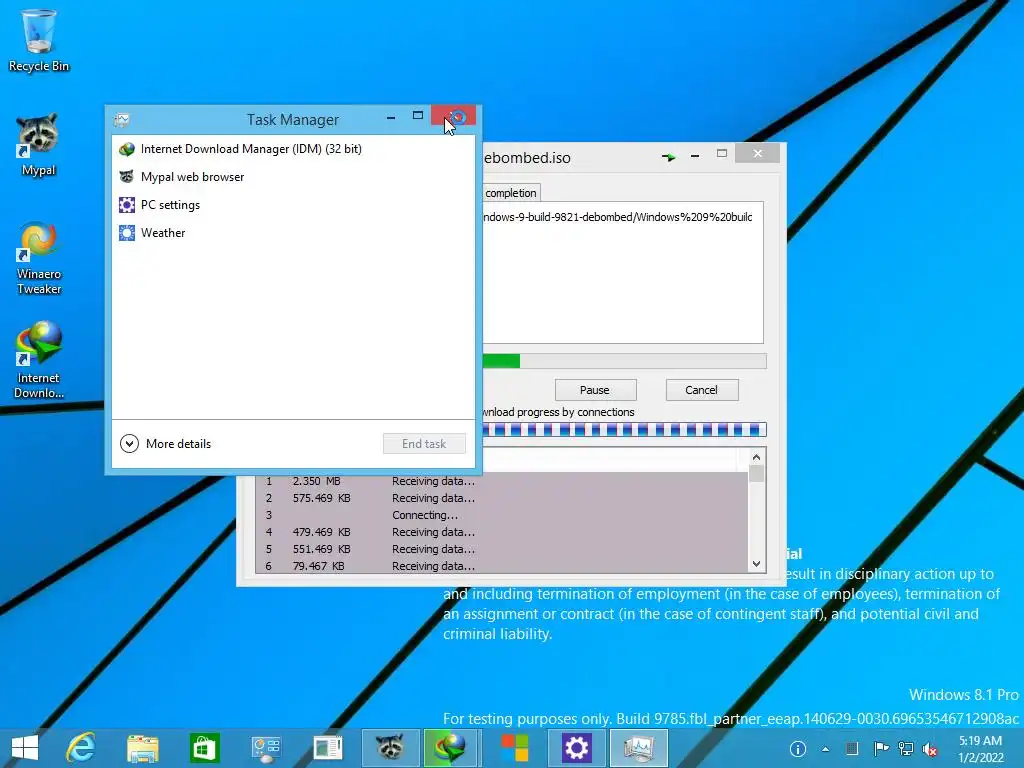Select connection row 4 with 479.469 KB
Screen dimensions: 1024x768
[x=502, y=532]
